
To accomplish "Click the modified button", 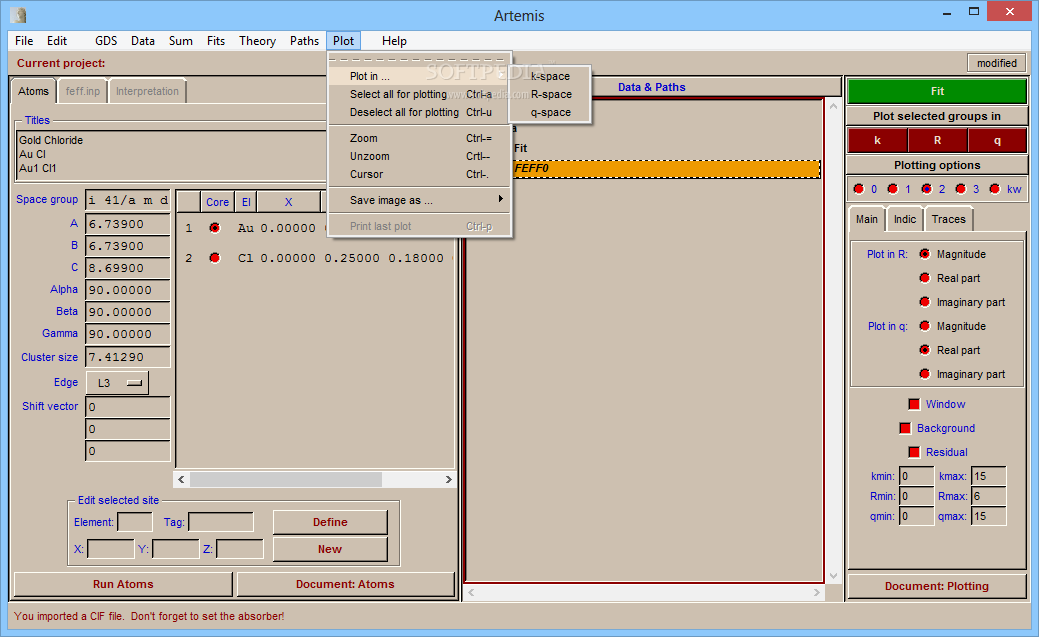I will [x=997, y=63].
